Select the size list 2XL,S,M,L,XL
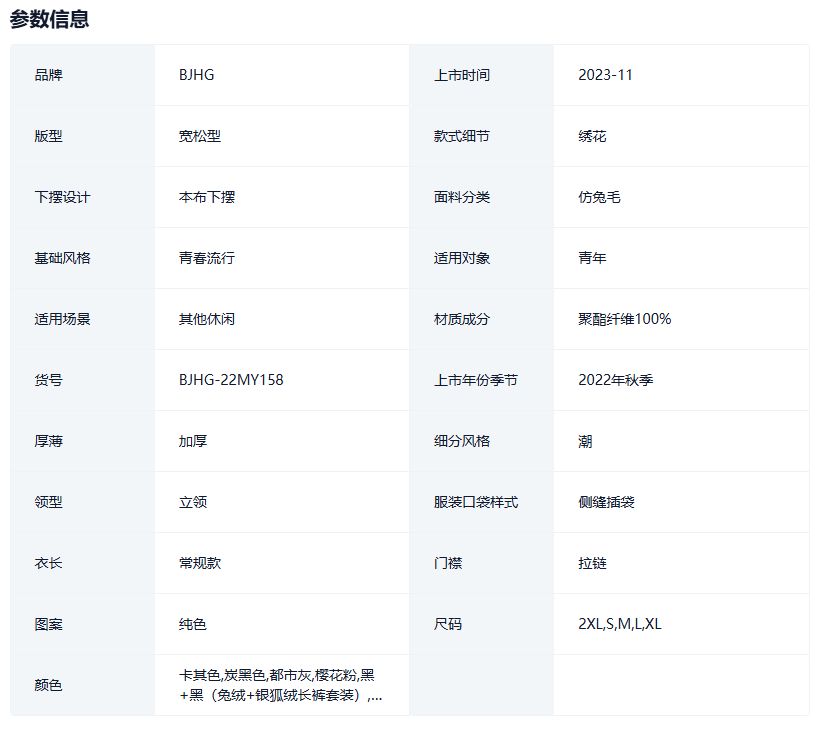This screenshot has height=730, width=819. (619, 624)
